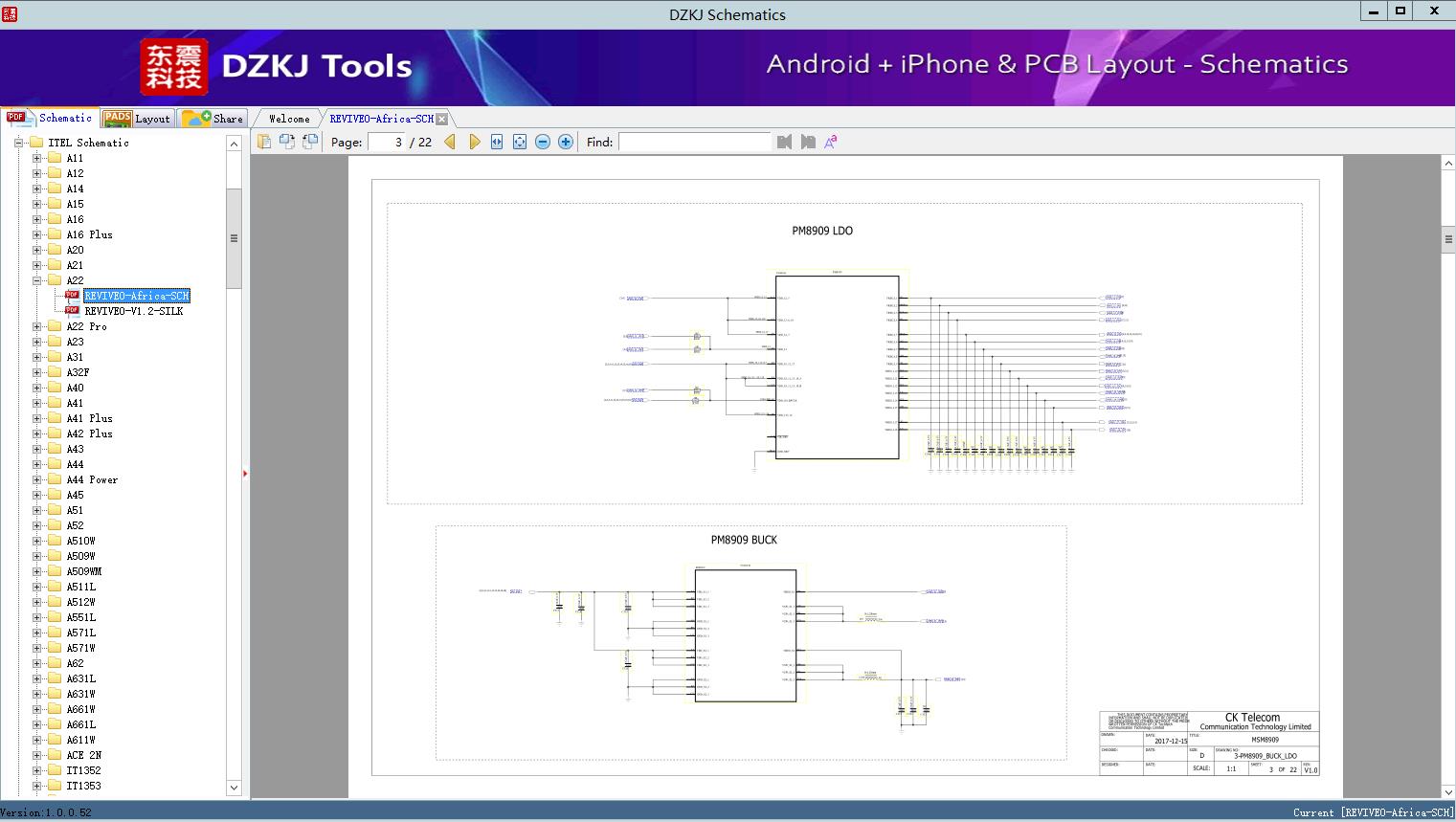This screenshot has height=822, width=1456.
Task: Zoom in with the plus icon
Action: click(x=566, y=142)
